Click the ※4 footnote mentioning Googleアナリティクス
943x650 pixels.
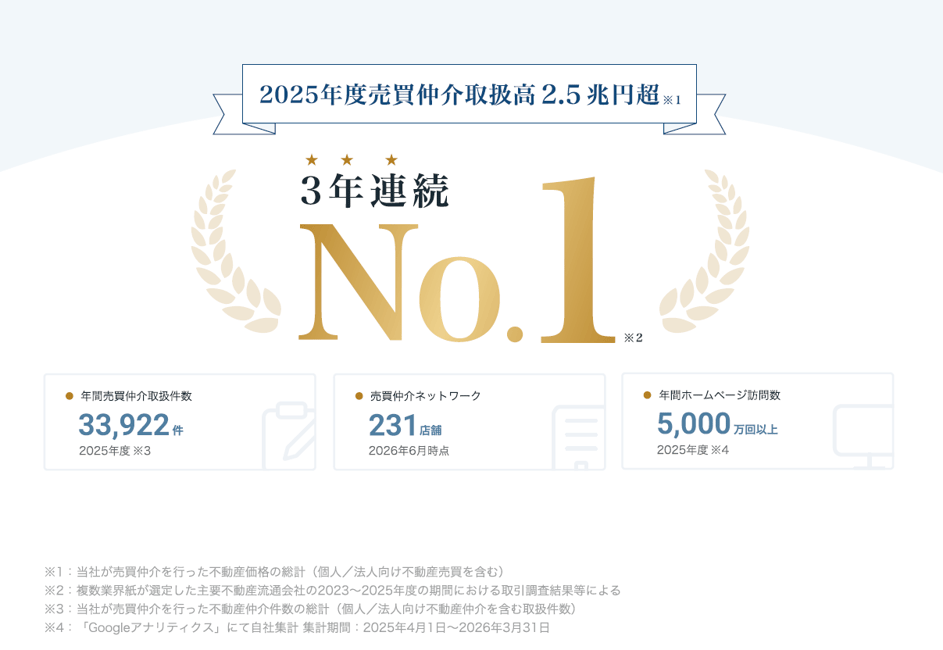pos(297,628)
